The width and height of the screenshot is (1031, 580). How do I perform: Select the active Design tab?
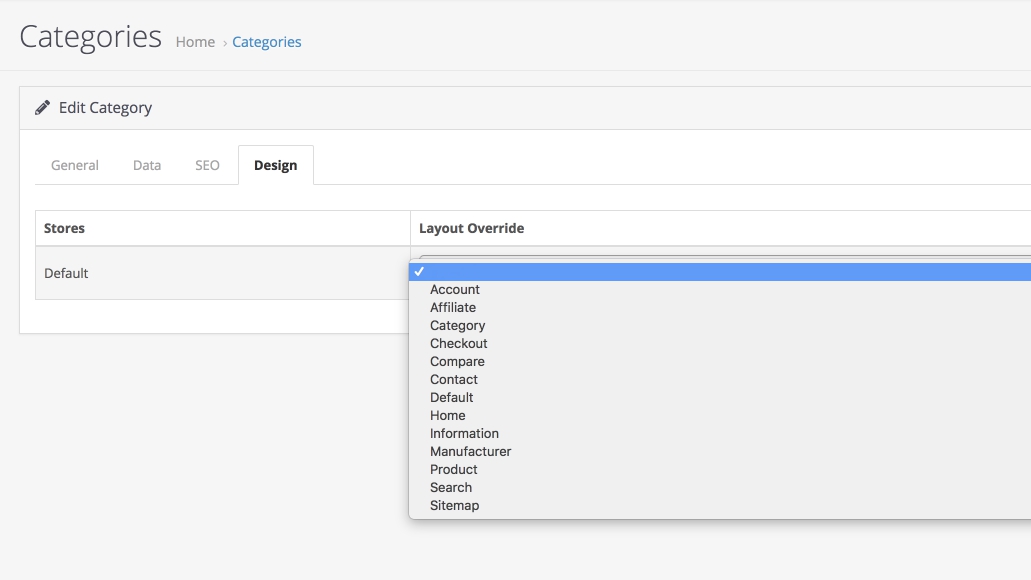point(275,165)
